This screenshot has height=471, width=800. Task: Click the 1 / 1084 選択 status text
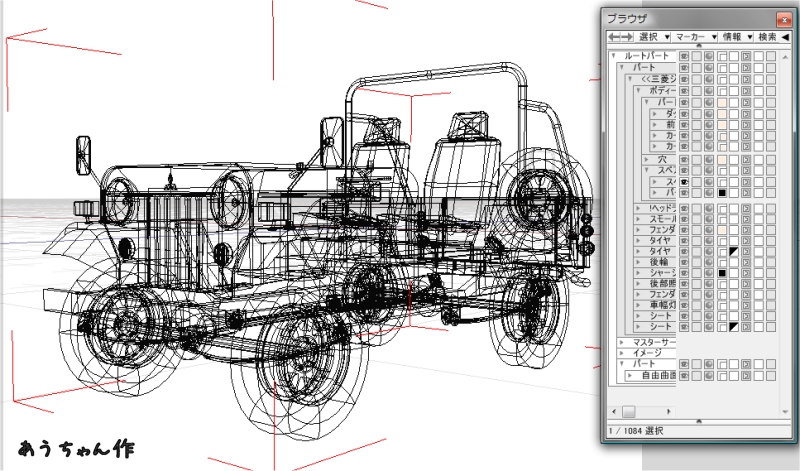point(636,431)
